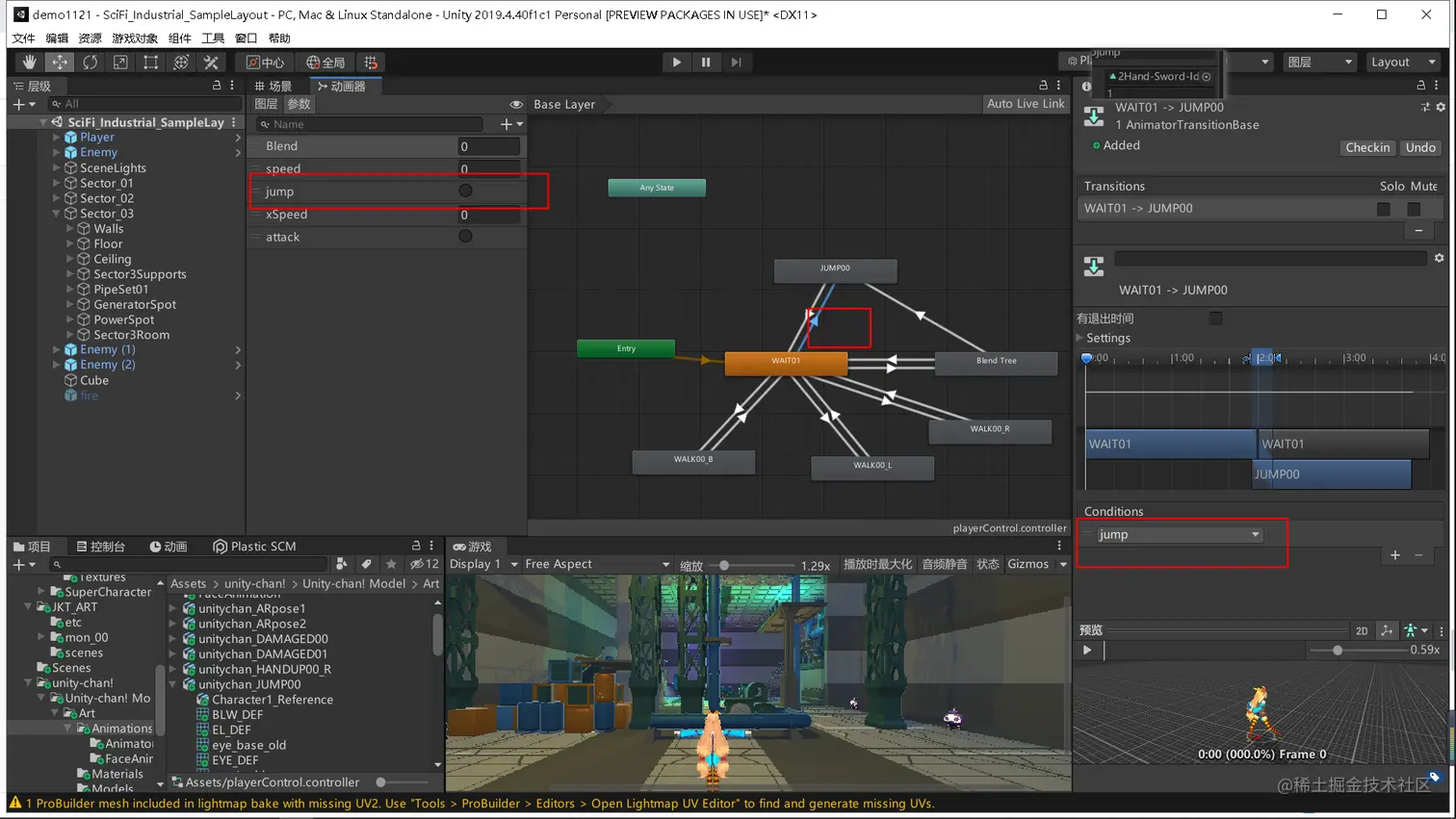Select the Hand tool in the toolbar

[x=30, y=62]
